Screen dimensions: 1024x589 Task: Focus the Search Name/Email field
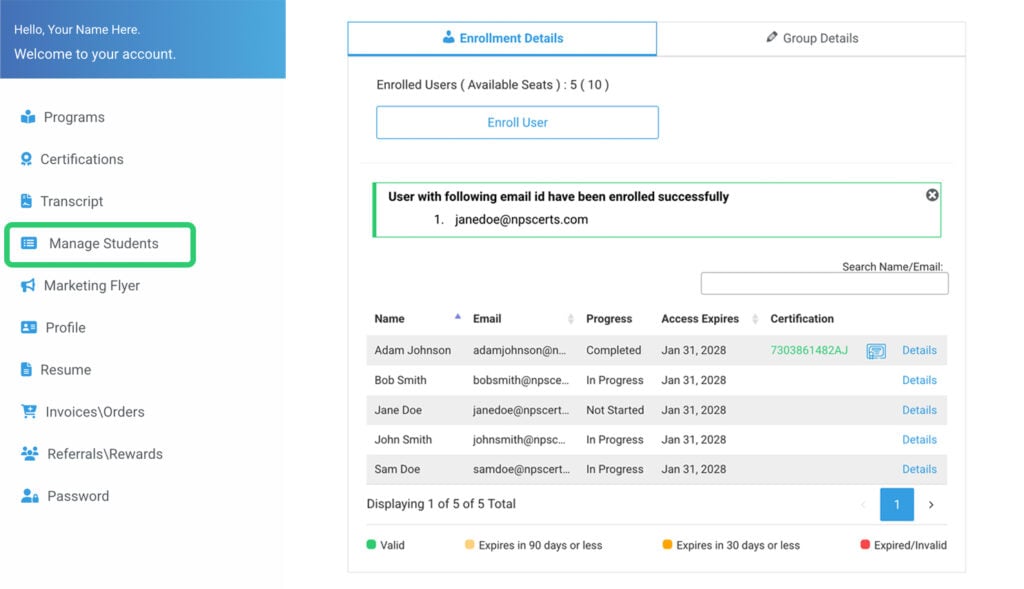[824, 283]
